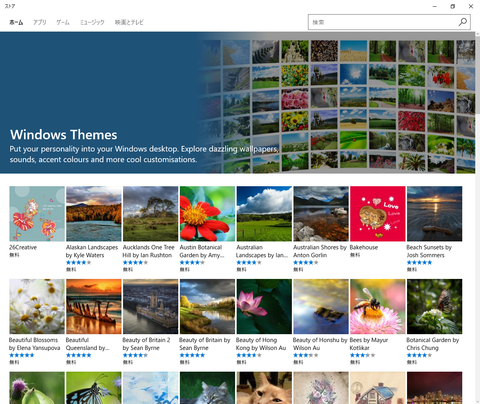Open Bees by Mayur Kotlikar thumbnail

(378, 306)
